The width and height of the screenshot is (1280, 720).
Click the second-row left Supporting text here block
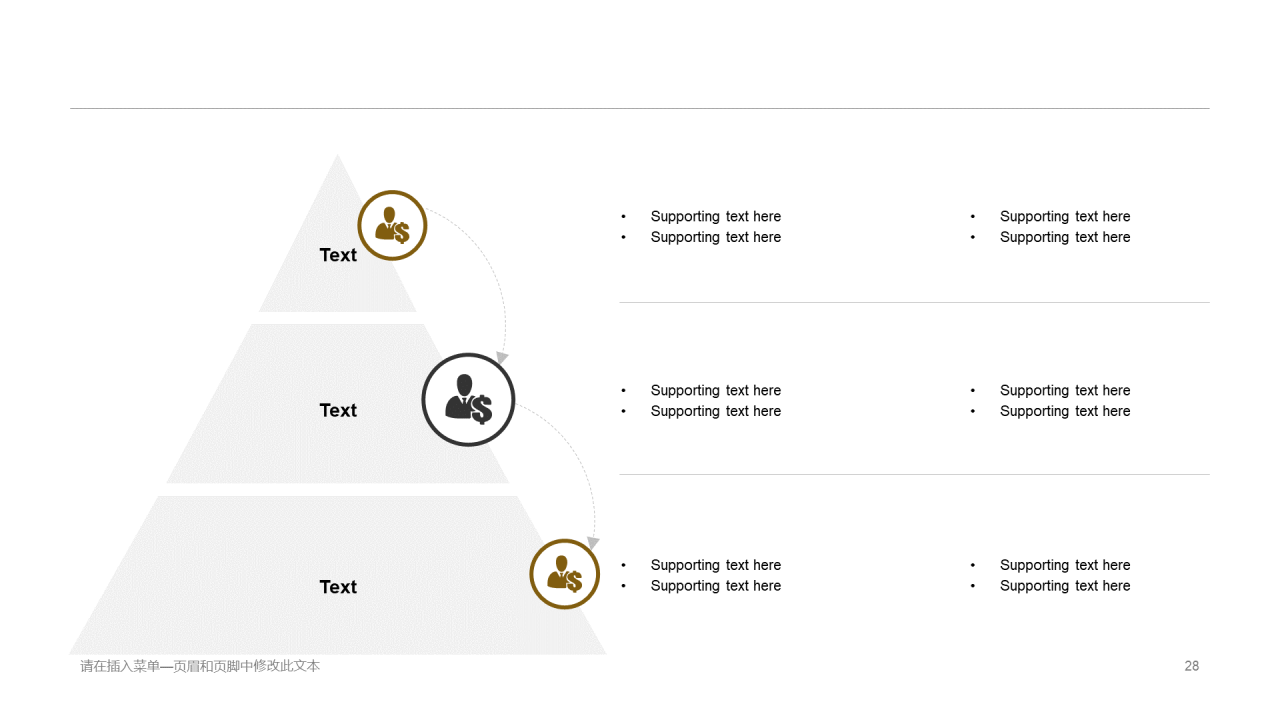point(701,401)
